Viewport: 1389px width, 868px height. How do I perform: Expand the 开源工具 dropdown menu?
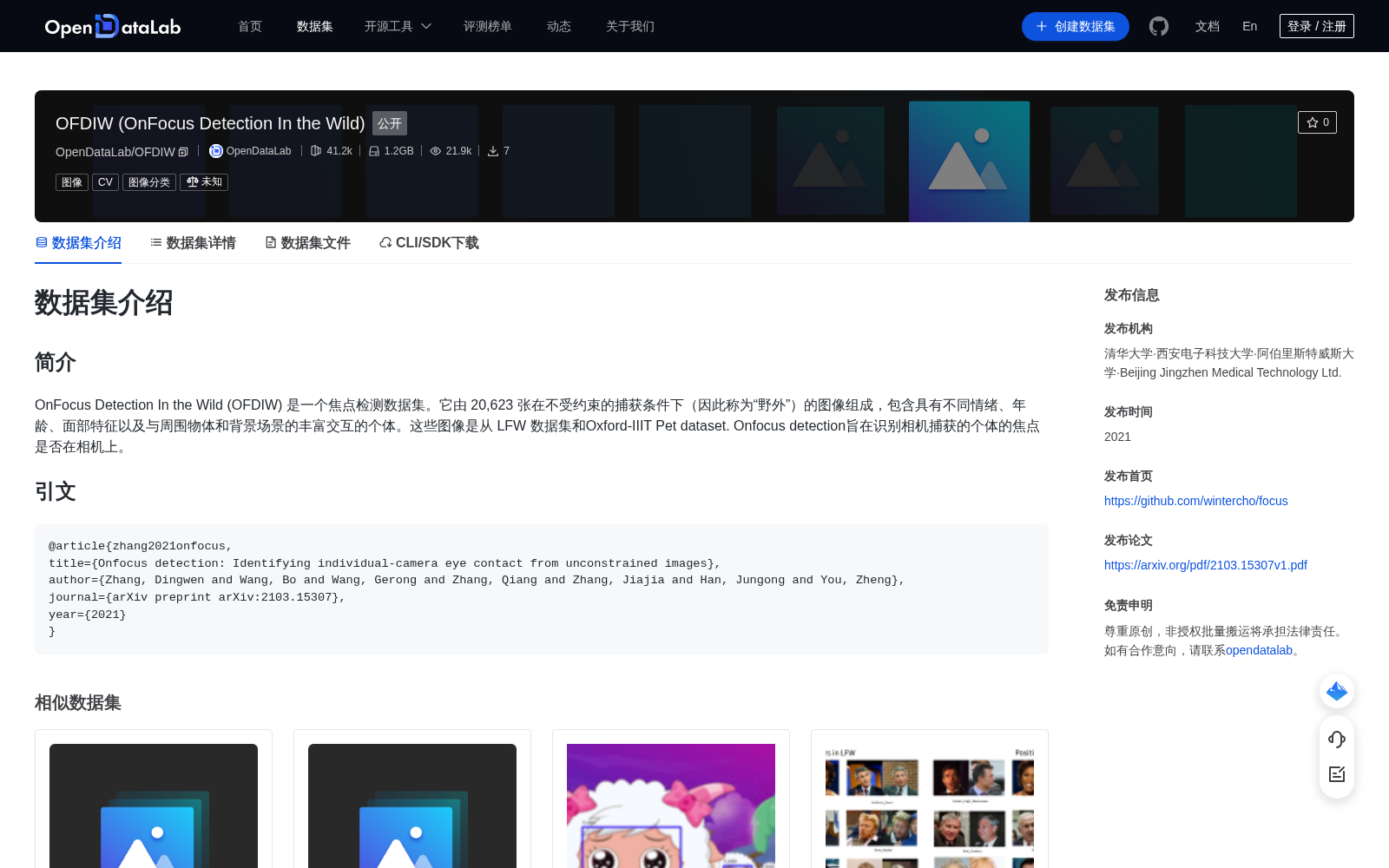398,26
